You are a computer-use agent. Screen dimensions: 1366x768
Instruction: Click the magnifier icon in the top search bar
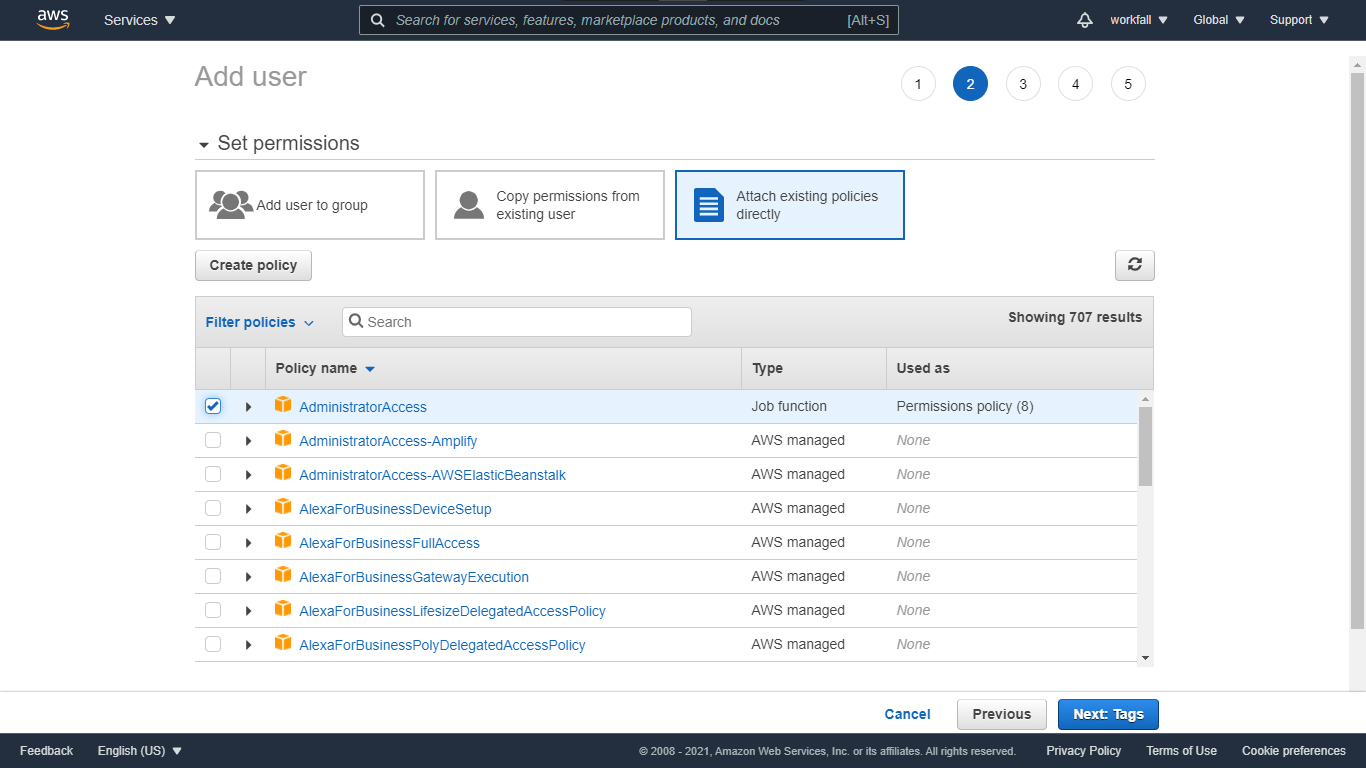pyautogui.click(x=377, y=20)
